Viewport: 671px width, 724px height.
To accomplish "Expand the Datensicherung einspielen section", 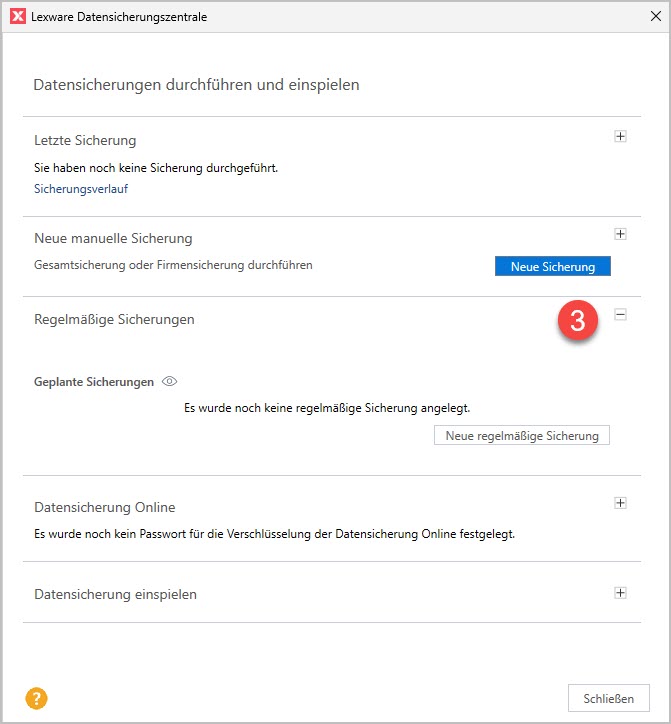I will tap(620, 593).
